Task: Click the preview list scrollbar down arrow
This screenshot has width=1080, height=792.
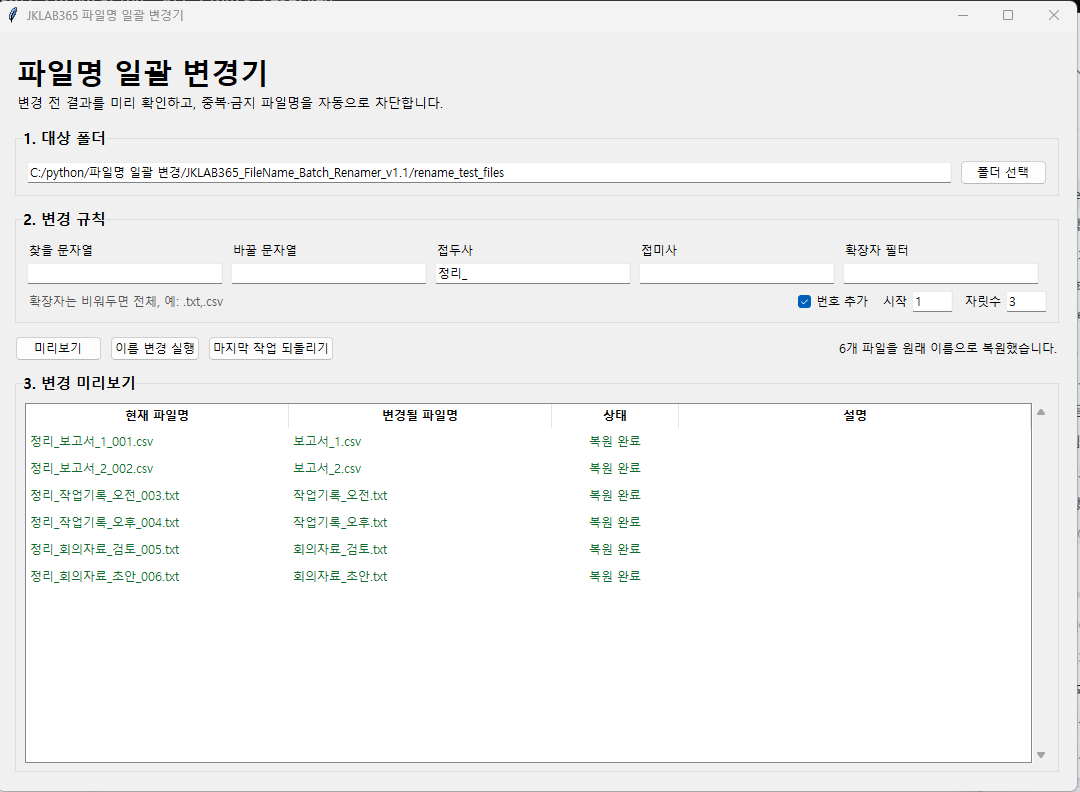Action: tap(1041, 755)
